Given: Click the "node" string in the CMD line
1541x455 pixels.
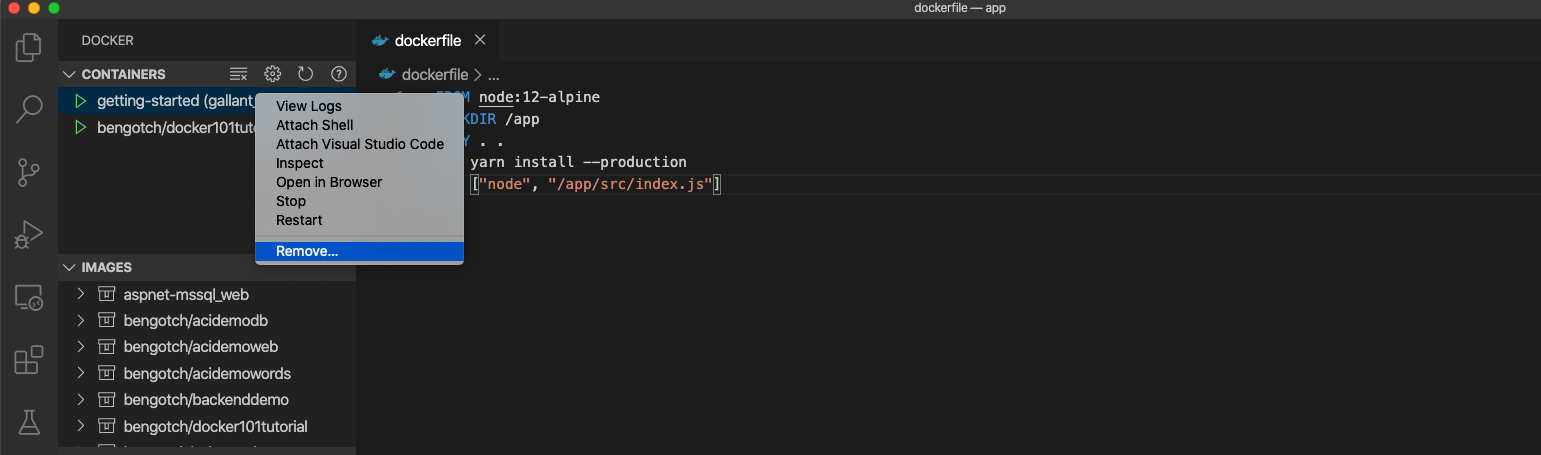Looking at the screenshot, I should click(504, 185).
